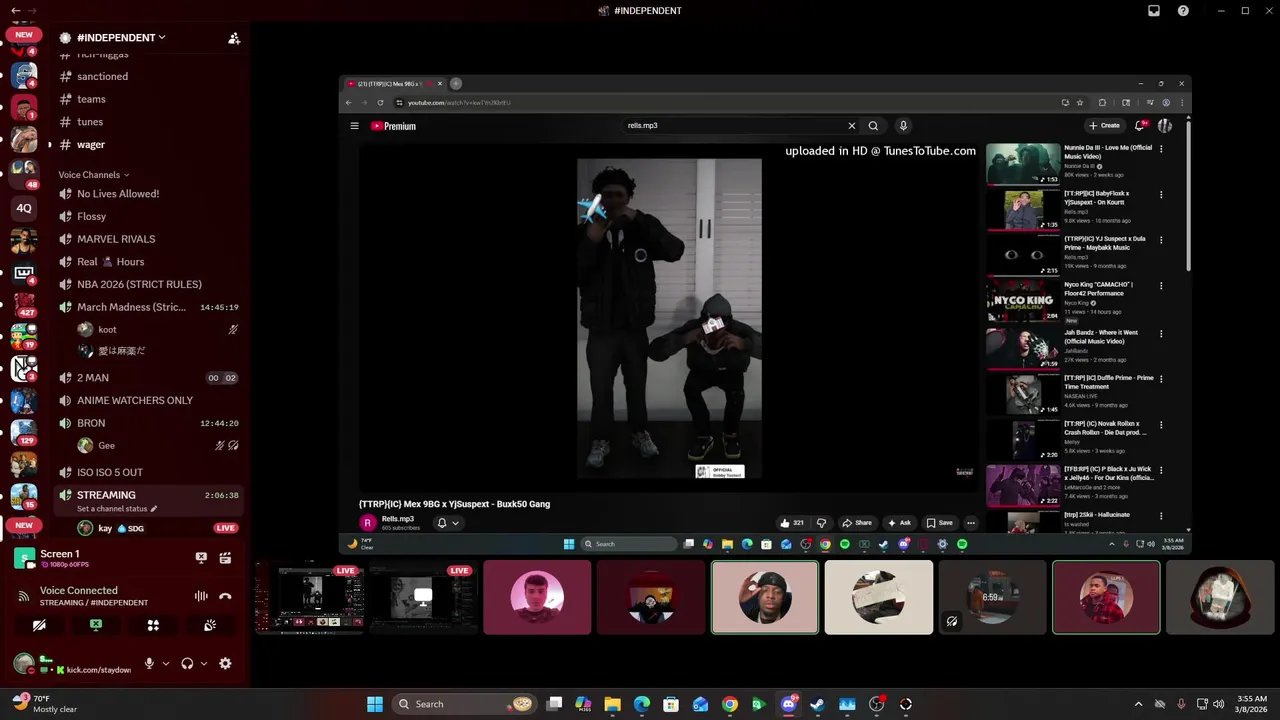Open Discord help question mark icon
This screenshot has height=720, width=1280.
click(1183, 10)
